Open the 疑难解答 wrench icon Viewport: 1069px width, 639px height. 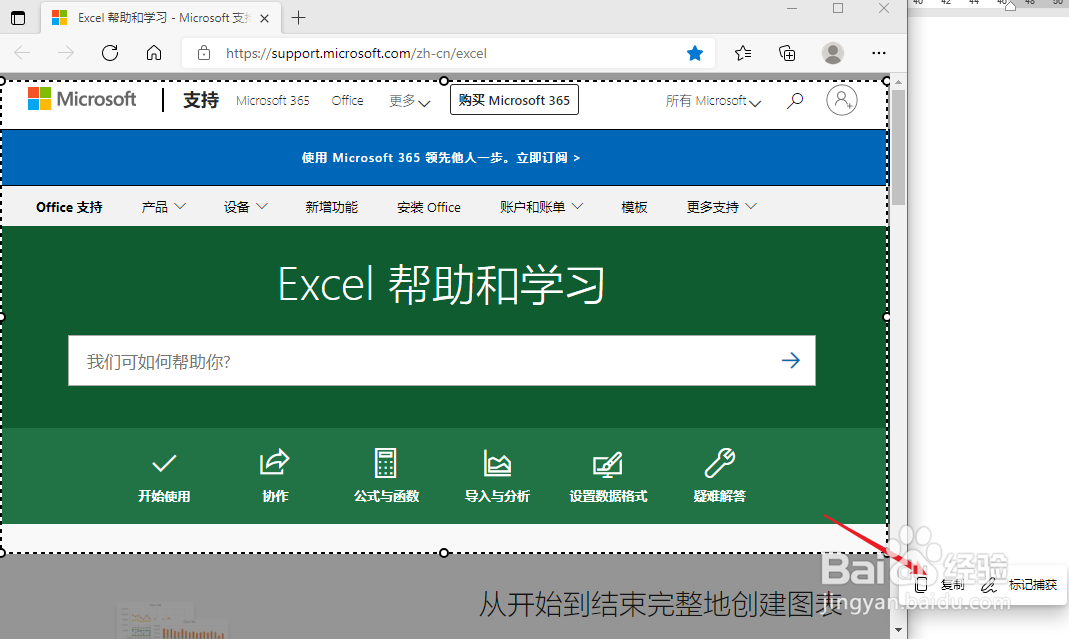pos(719,462)
